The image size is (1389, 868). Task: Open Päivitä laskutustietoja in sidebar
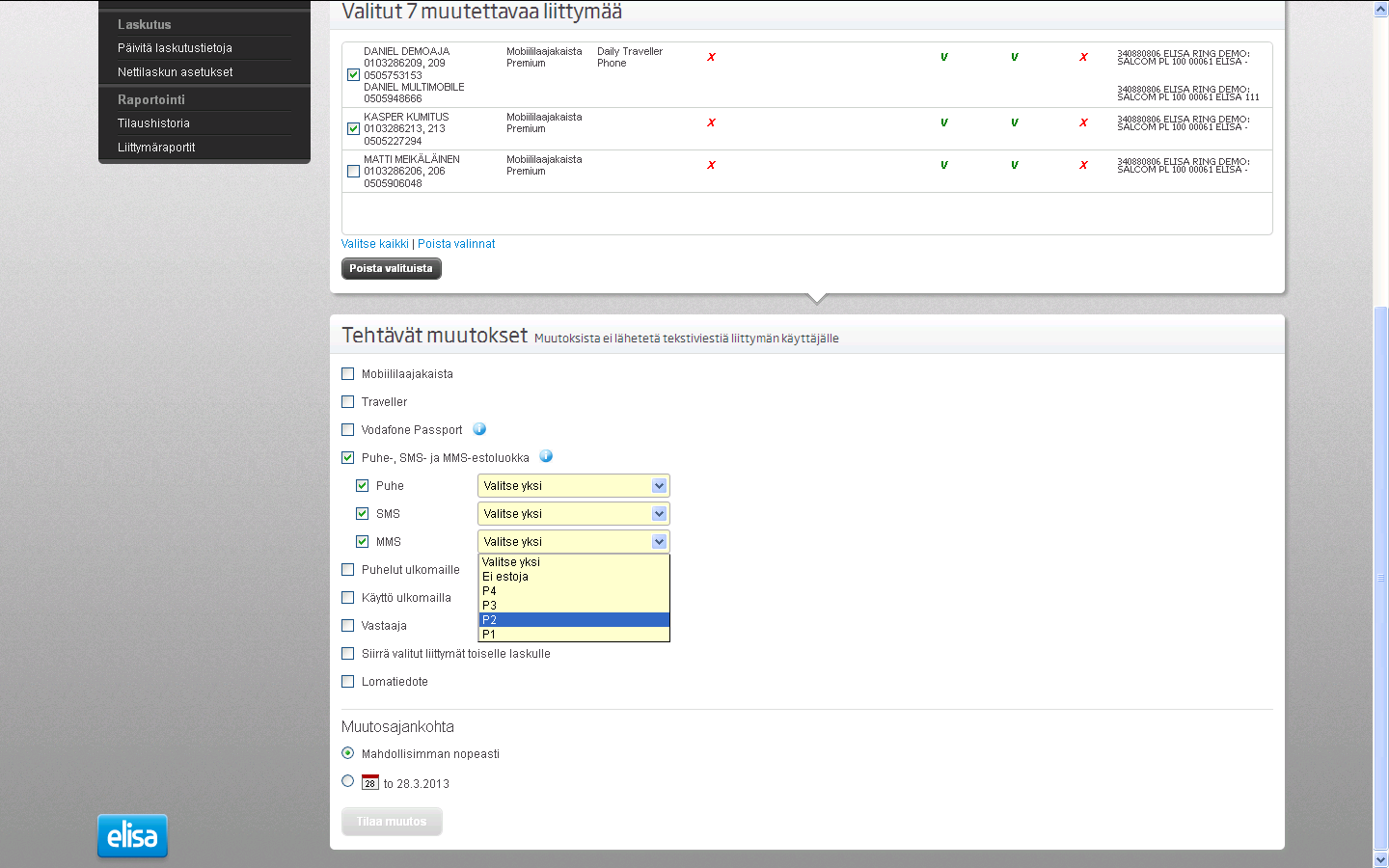(x=175, y=47)
